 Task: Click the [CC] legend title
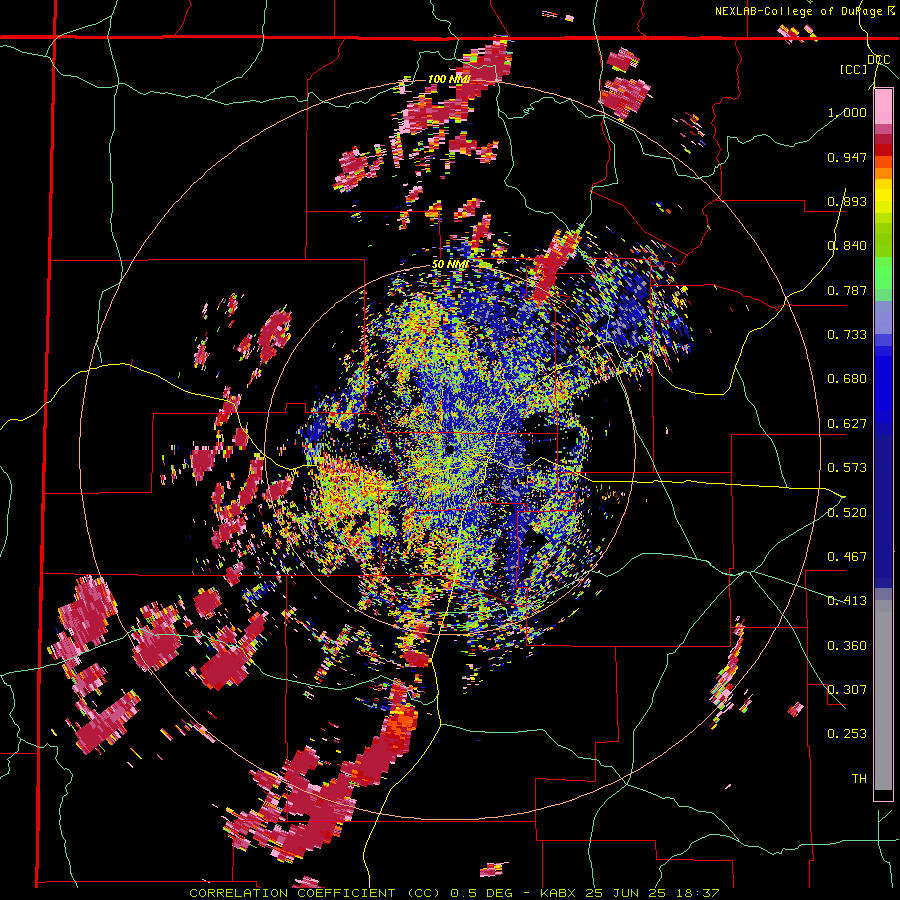[x=853, y=69]
